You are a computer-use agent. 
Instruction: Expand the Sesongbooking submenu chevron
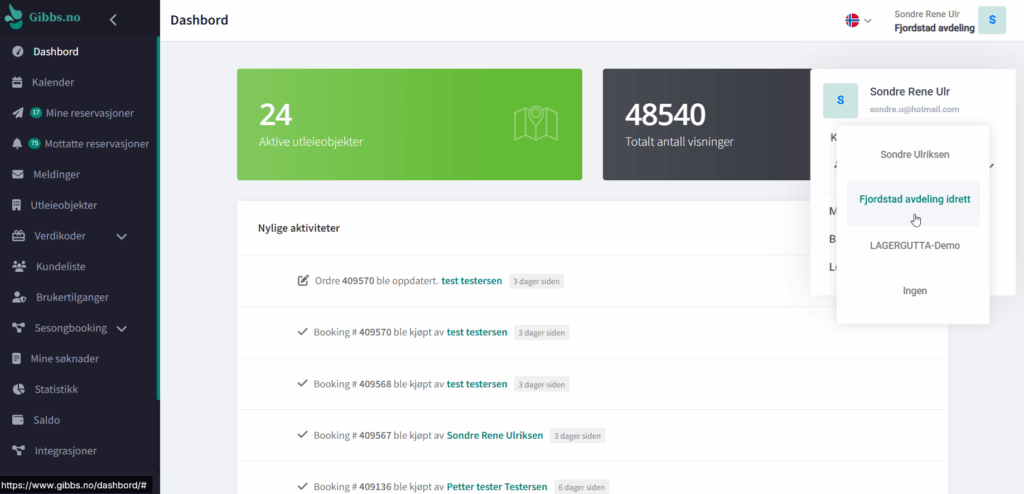(121, 329)
